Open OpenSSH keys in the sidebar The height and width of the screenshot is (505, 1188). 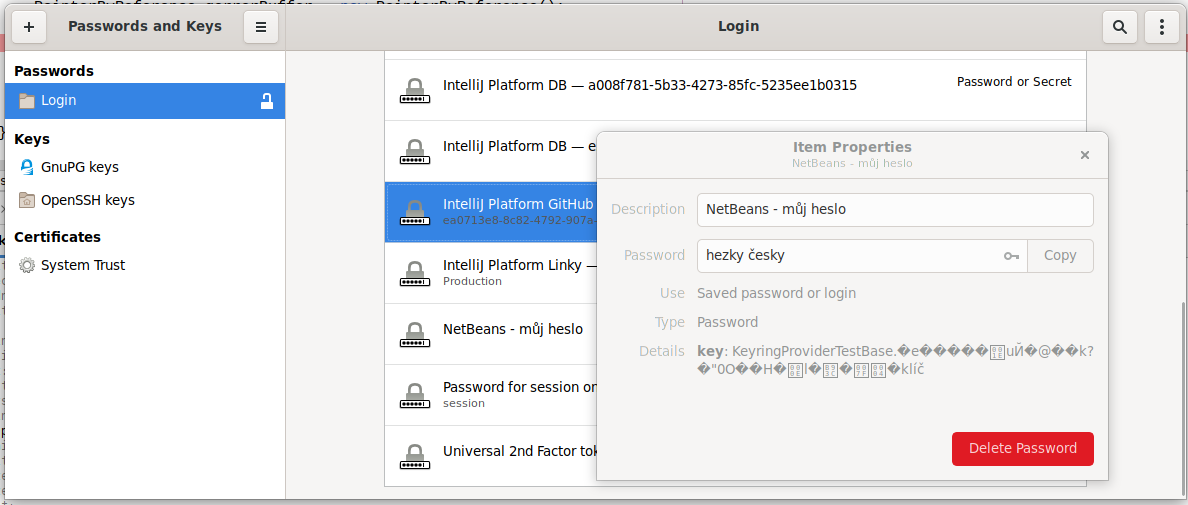tap(145, 200)
